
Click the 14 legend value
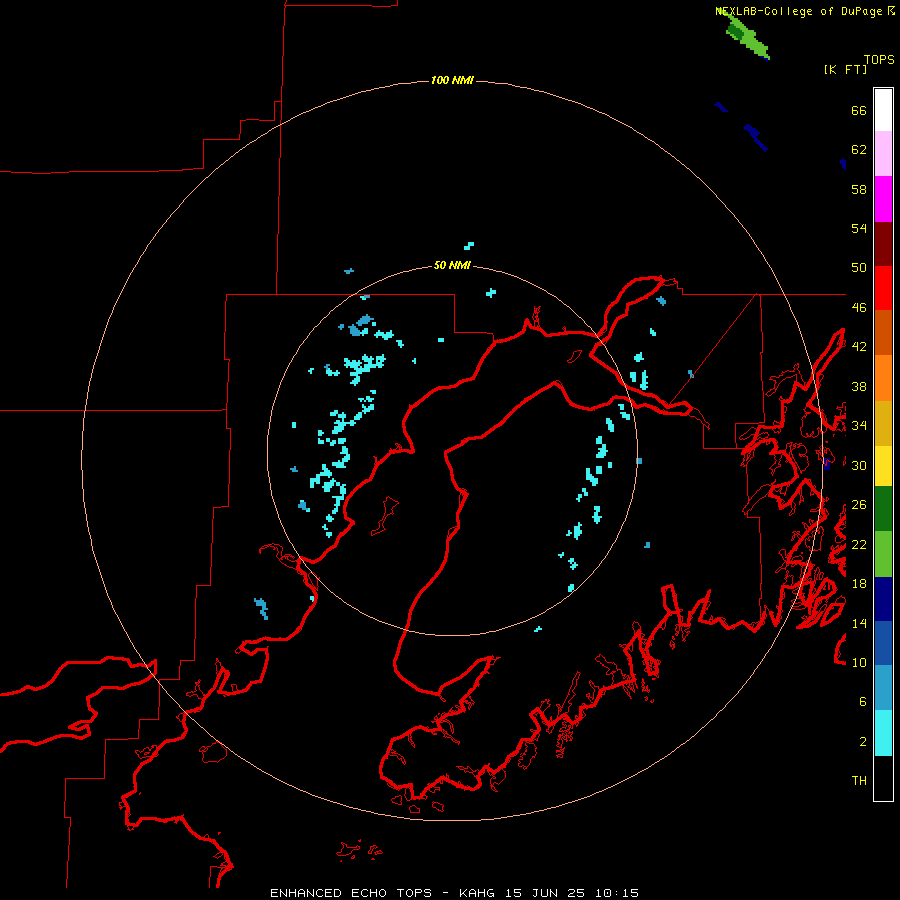pos(859,623)
